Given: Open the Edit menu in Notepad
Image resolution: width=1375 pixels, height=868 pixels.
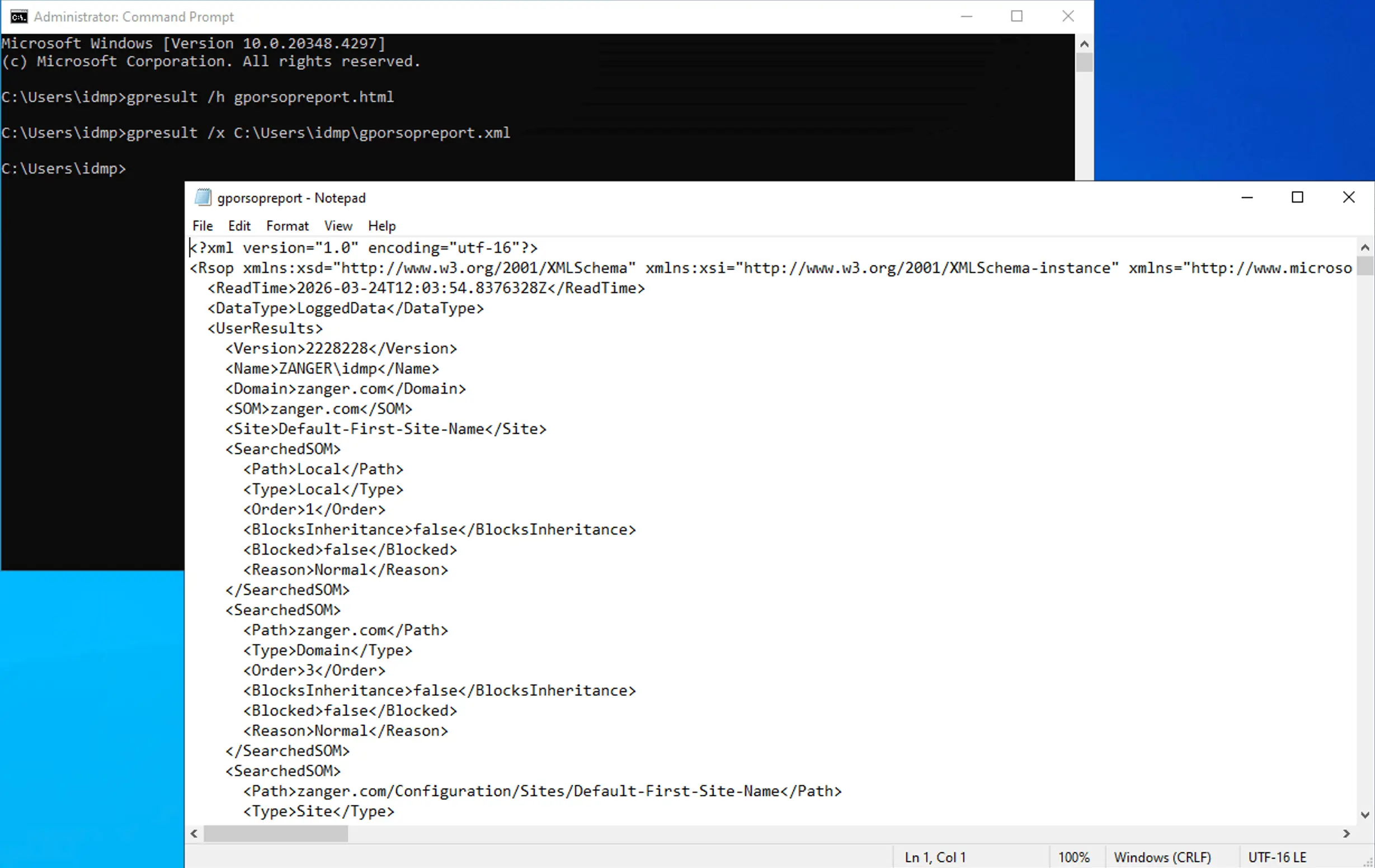Looking at the screenshot, I should pos(239,225).
